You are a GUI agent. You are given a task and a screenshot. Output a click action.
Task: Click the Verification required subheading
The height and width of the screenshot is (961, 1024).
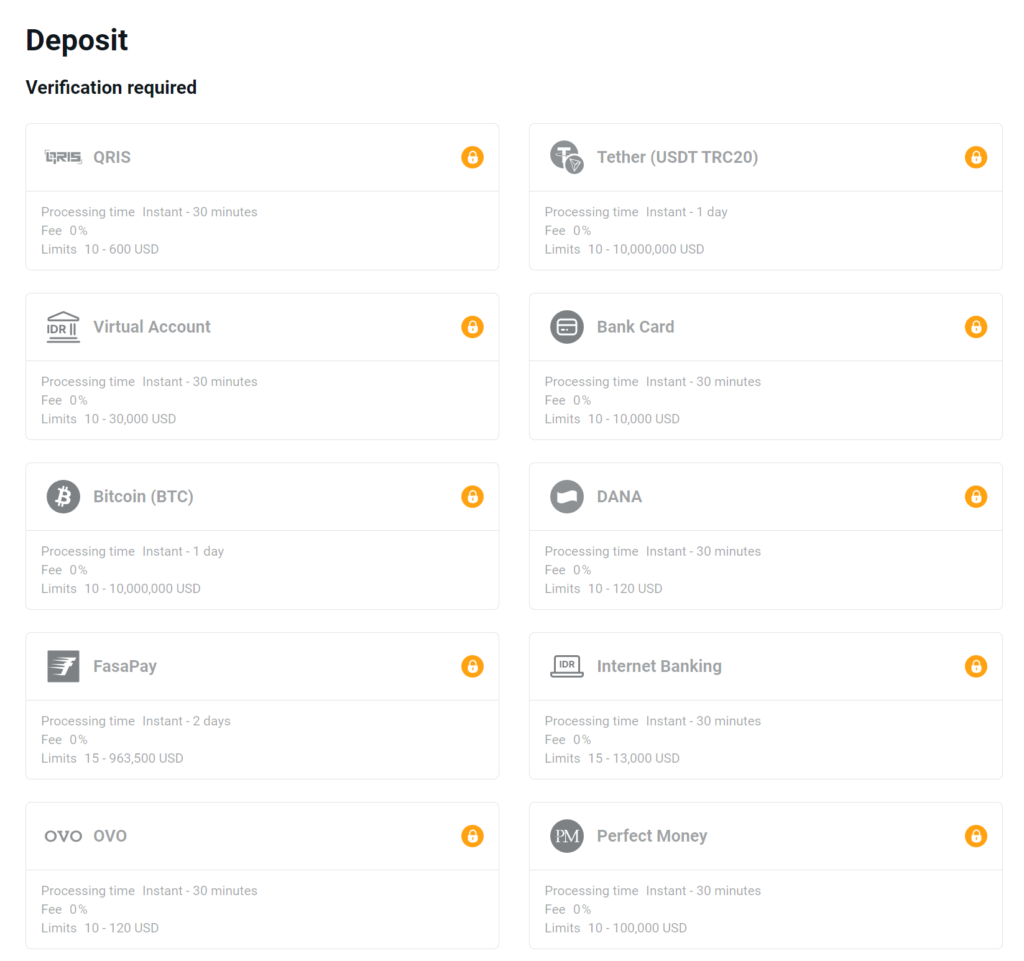tap(111, 87)
